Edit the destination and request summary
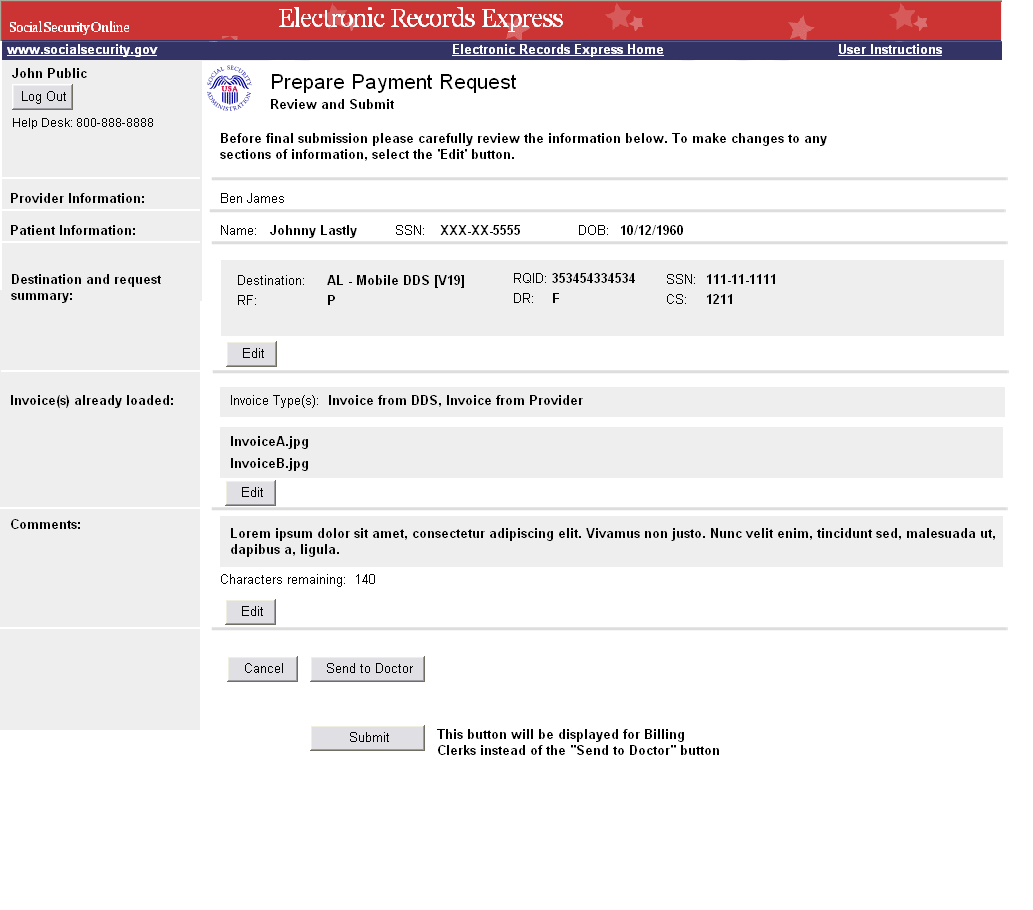This screenshot has height=910, width=1033. [252, 354]
